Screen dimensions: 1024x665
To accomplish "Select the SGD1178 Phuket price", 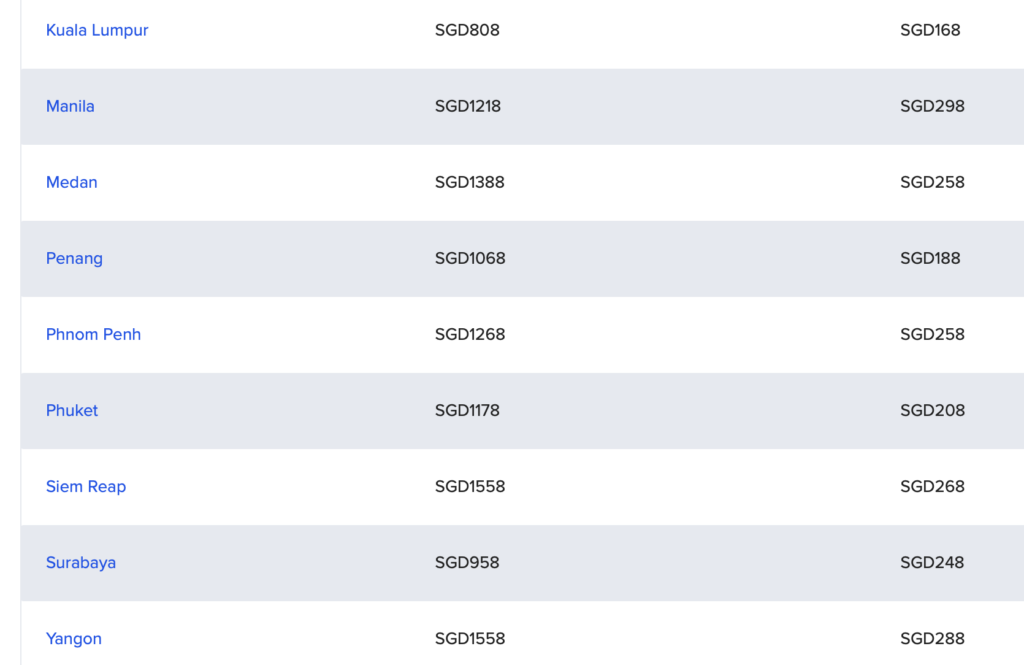I will (467, 410).
